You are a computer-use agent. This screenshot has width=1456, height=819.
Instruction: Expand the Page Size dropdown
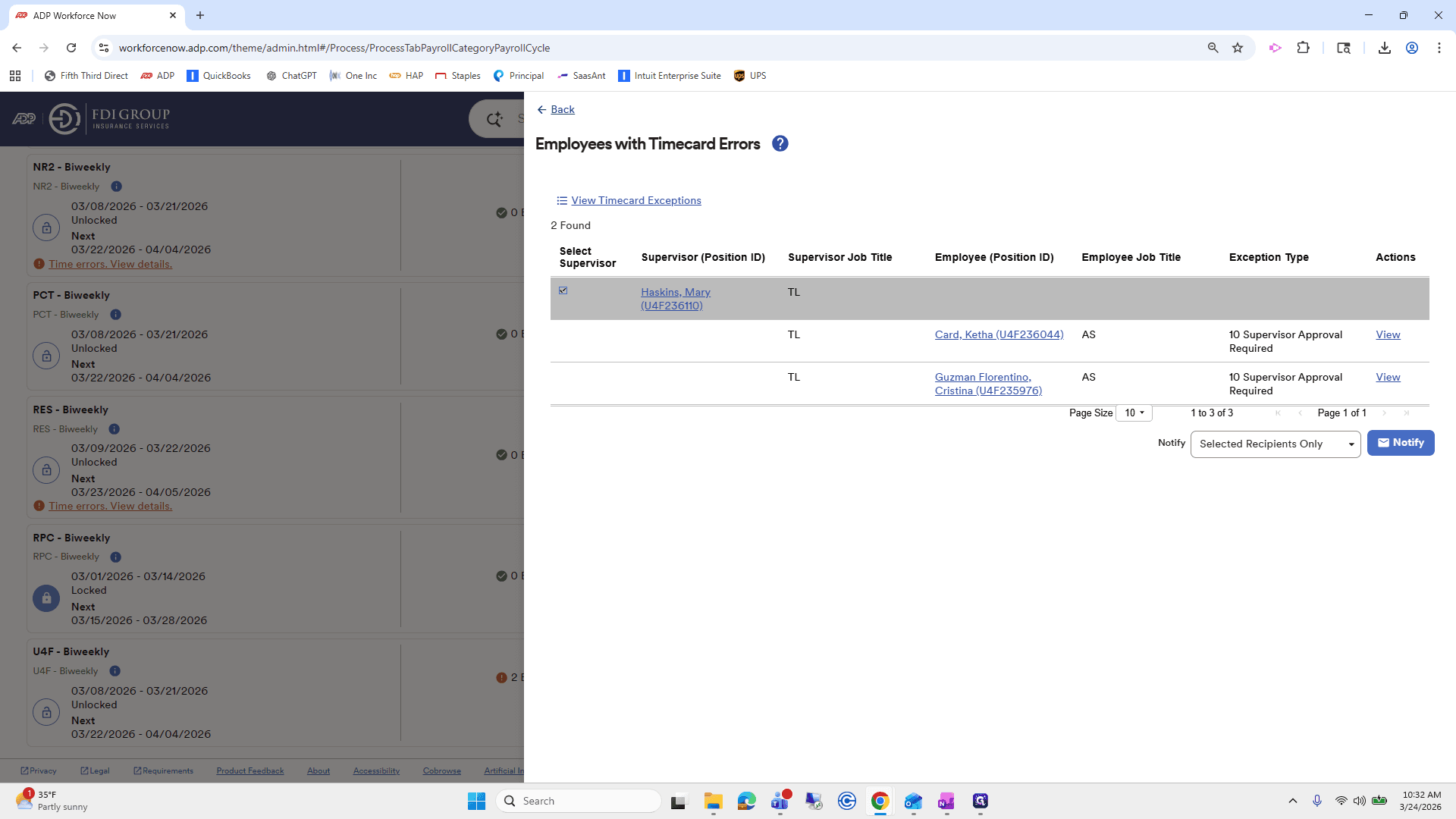click(1134, 413)
